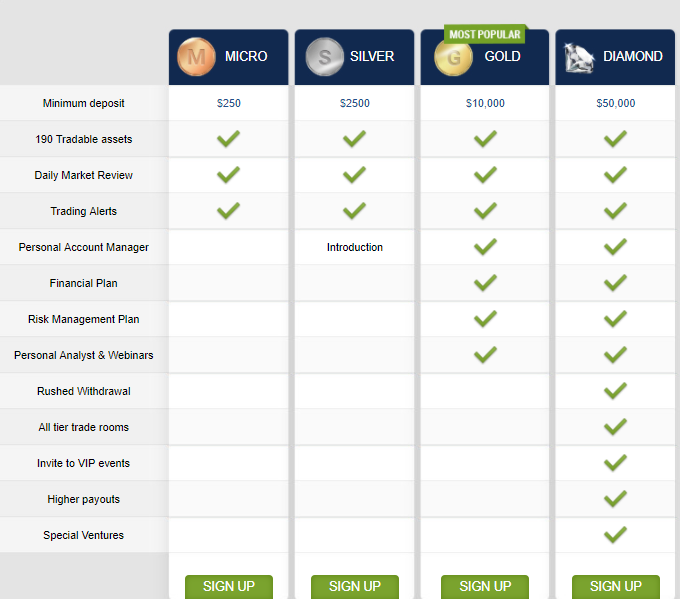Click the Silver coin icon
This screenshot has height=599, width=680.
[324, 57]
